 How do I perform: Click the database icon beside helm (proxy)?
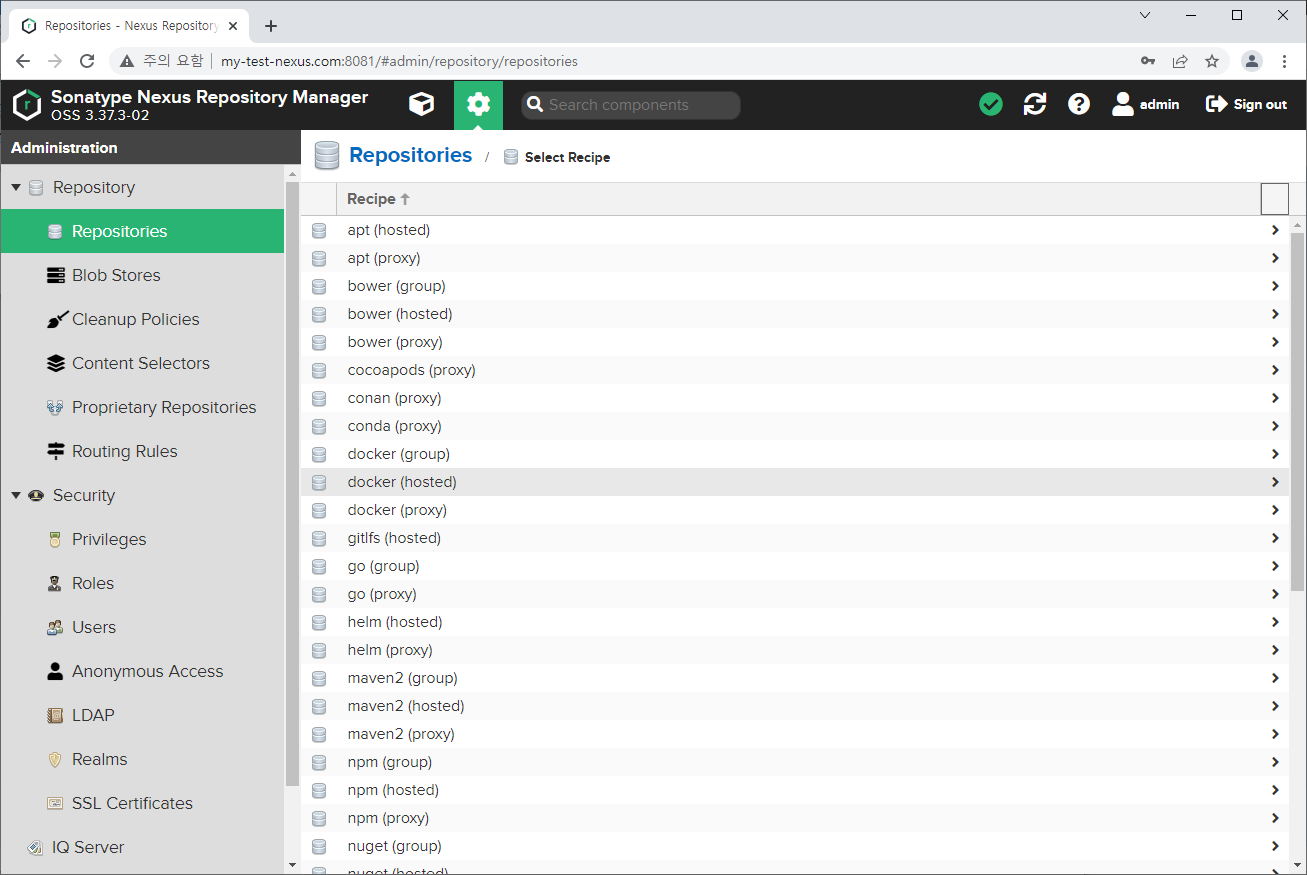[x=319, y=650]
